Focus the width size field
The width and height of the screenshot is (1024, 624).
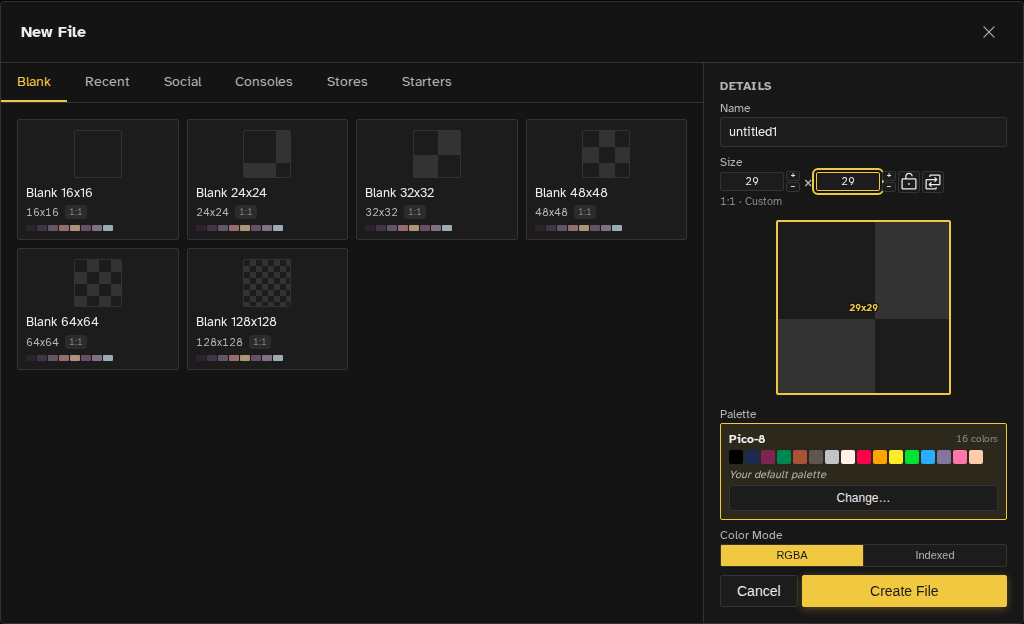tap(752, 181)
